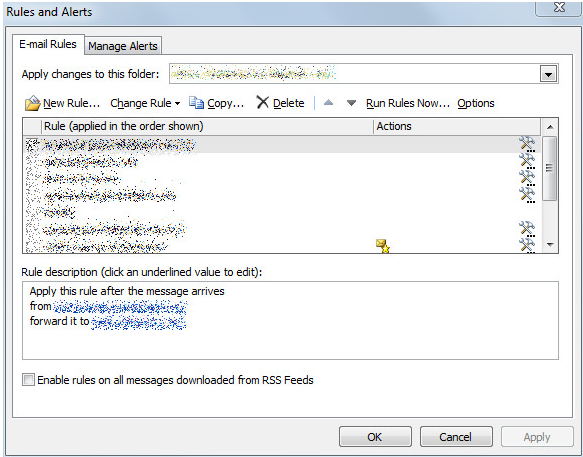Click the Cancel button
Screen dimensions: 583x457
click(456, 437)
